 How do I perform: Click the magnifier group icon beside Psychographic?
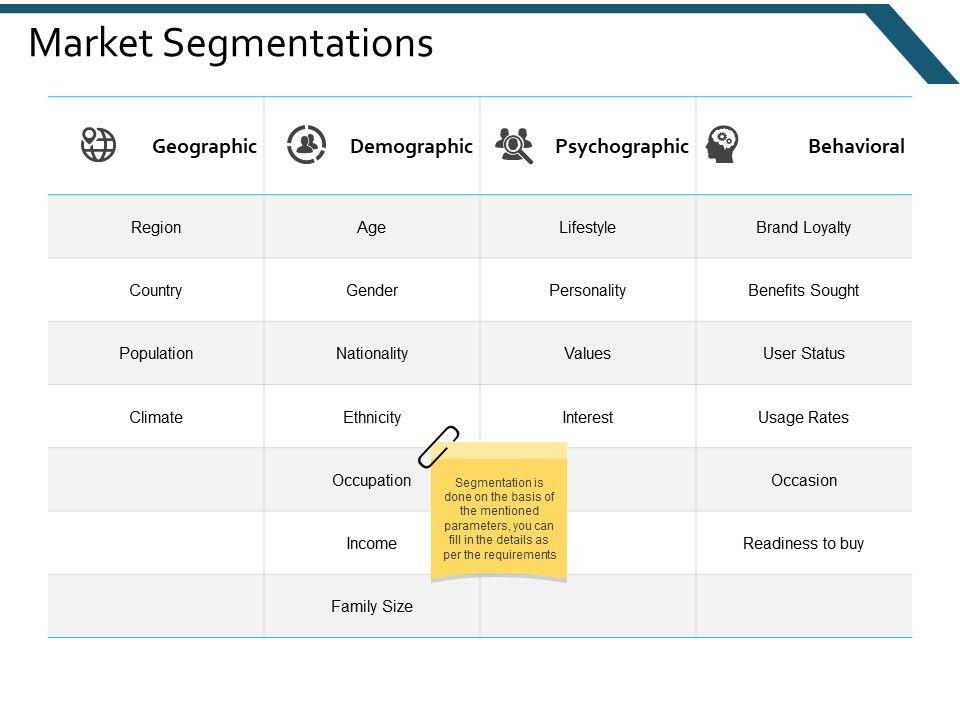(514, 145)
